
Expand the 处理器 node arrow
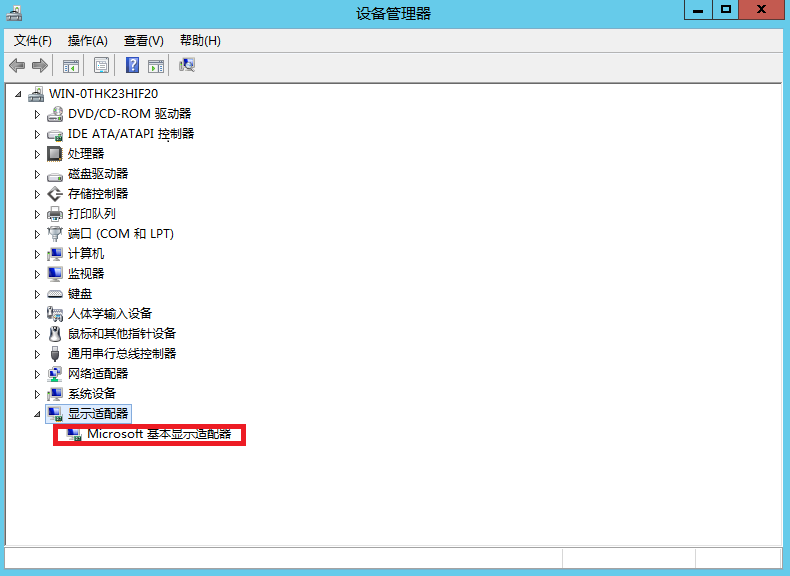click(37, 154)
